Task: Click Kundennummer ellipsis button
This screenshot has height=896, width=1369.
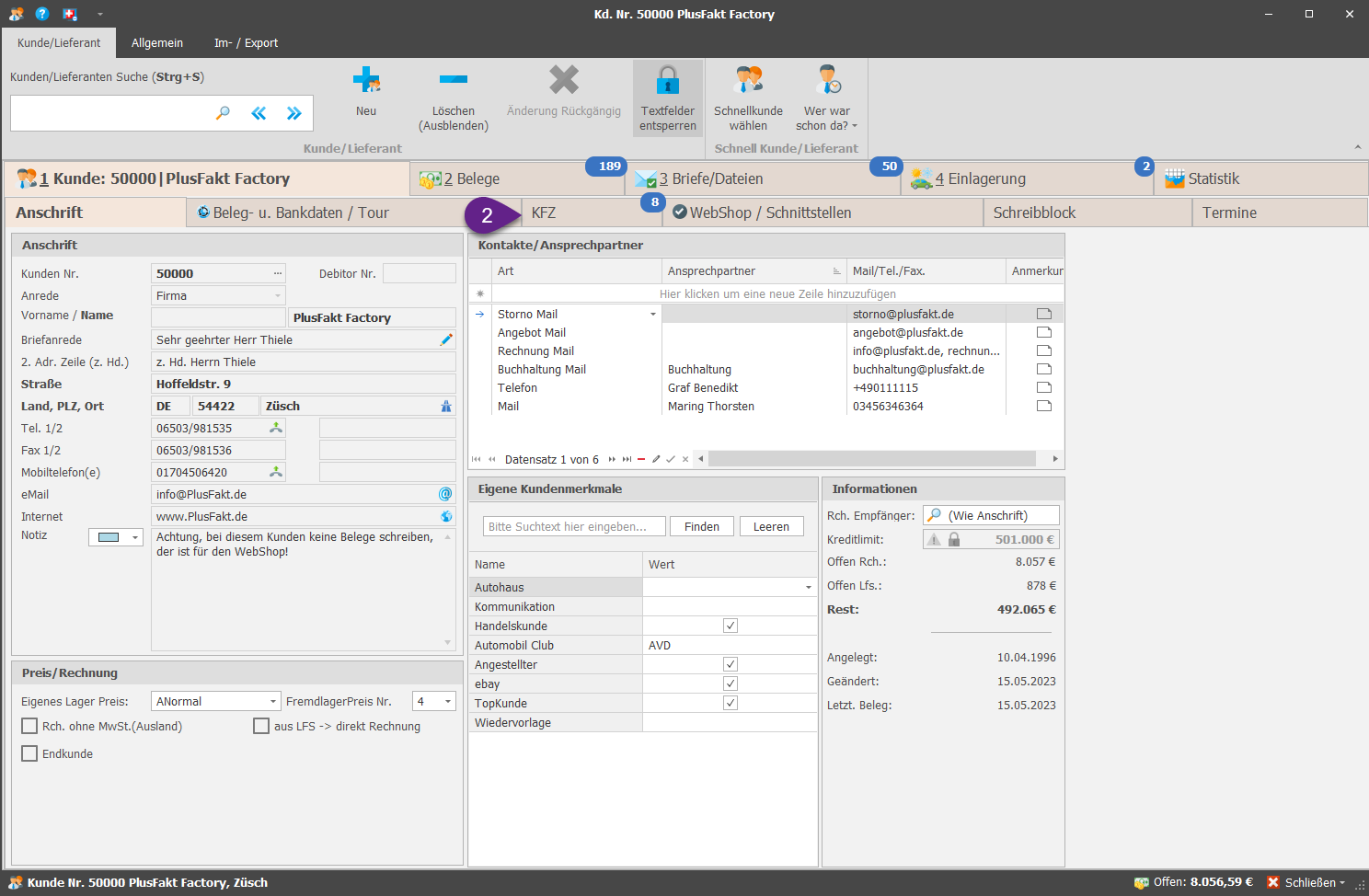Action: click(x=278, y=273)
